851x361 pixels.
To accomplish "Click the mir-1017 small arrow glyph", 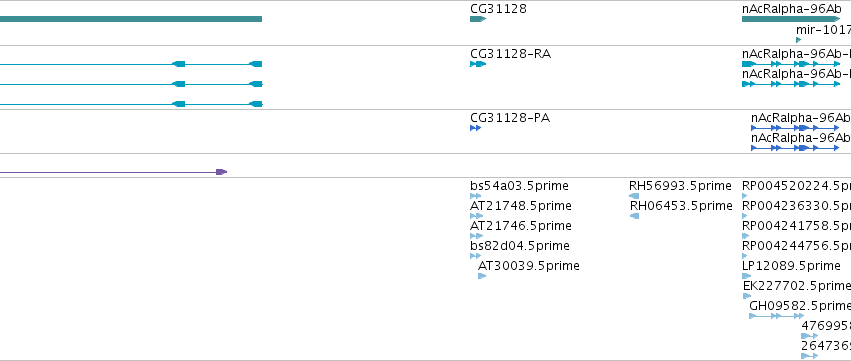I will (798, 40).
